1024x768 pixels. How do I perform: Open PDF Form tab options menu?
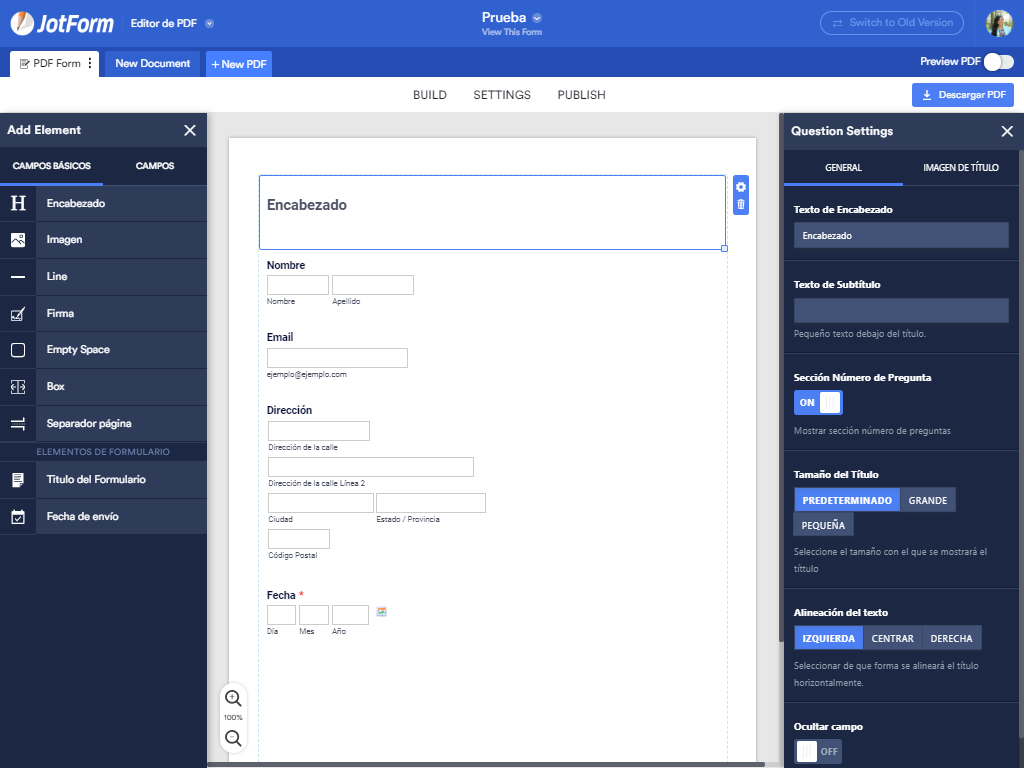tap(90, 63)
